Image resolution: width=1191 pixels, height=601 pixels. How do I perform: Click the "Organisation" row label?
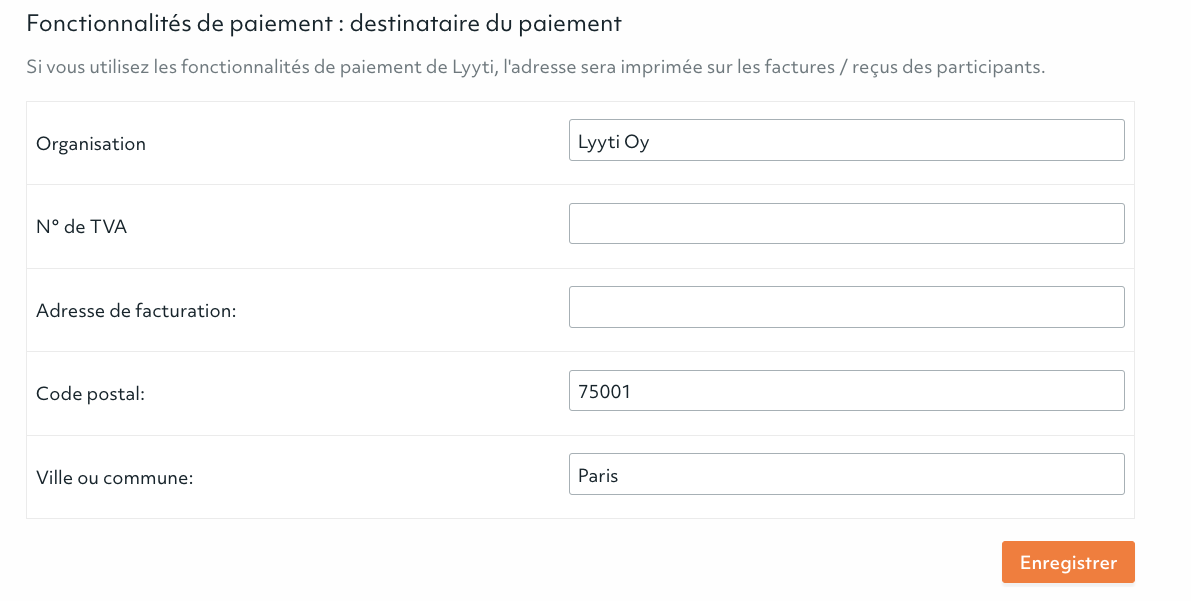point(90,144)
